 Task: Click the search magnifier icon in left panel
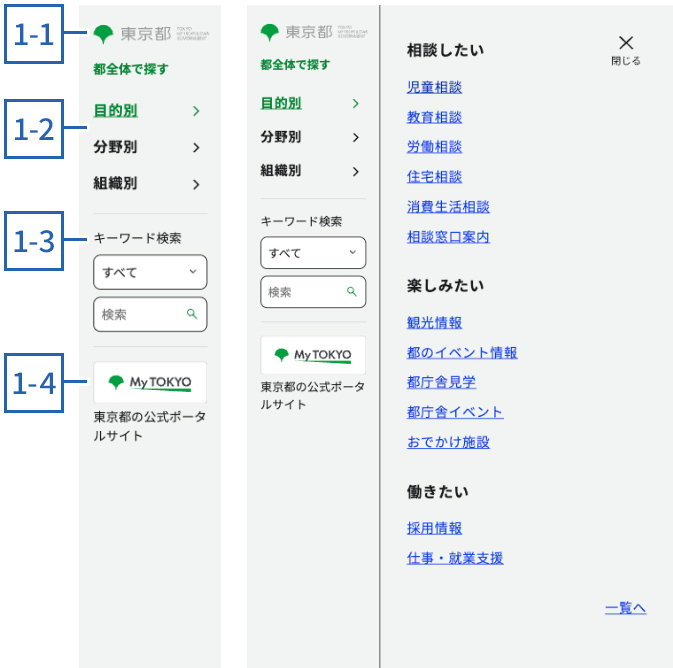(192, 314)
